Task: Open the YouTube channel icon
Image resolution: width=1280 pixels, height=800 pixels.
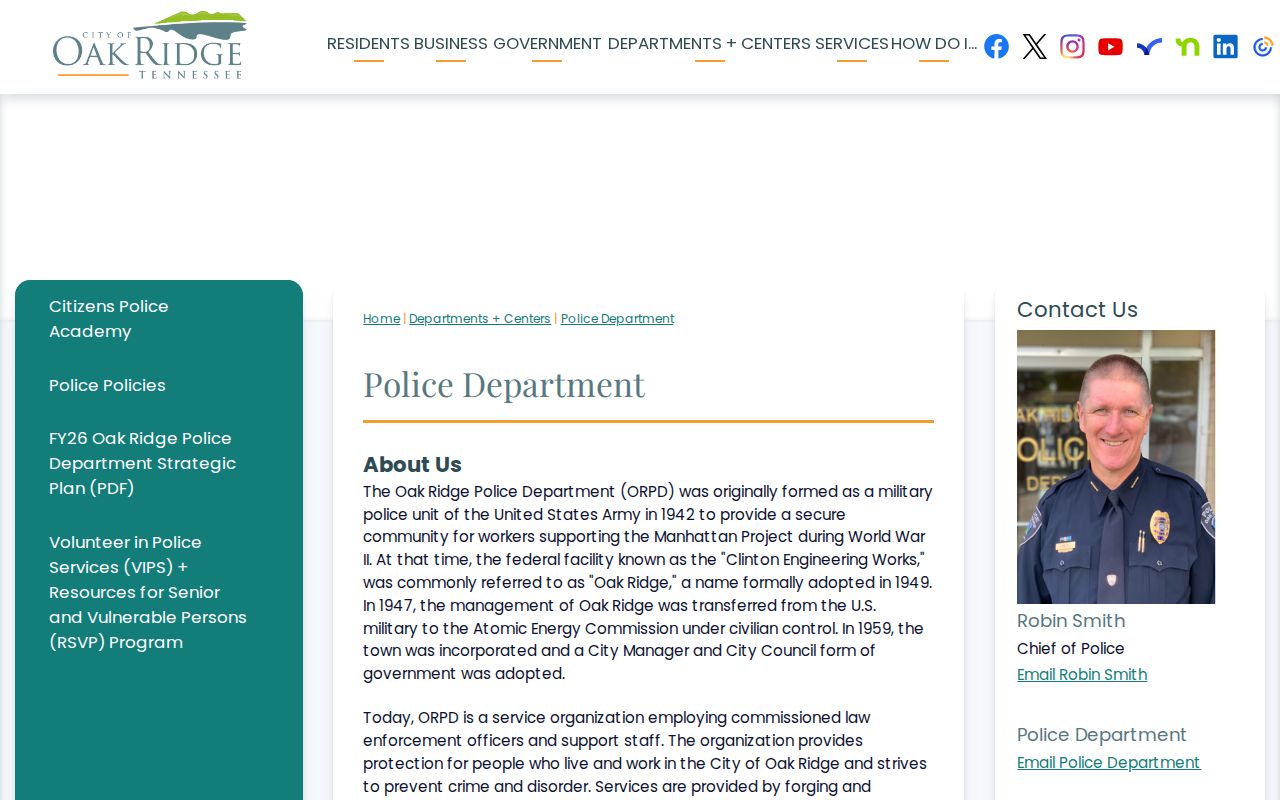Action: [1110, 46]
